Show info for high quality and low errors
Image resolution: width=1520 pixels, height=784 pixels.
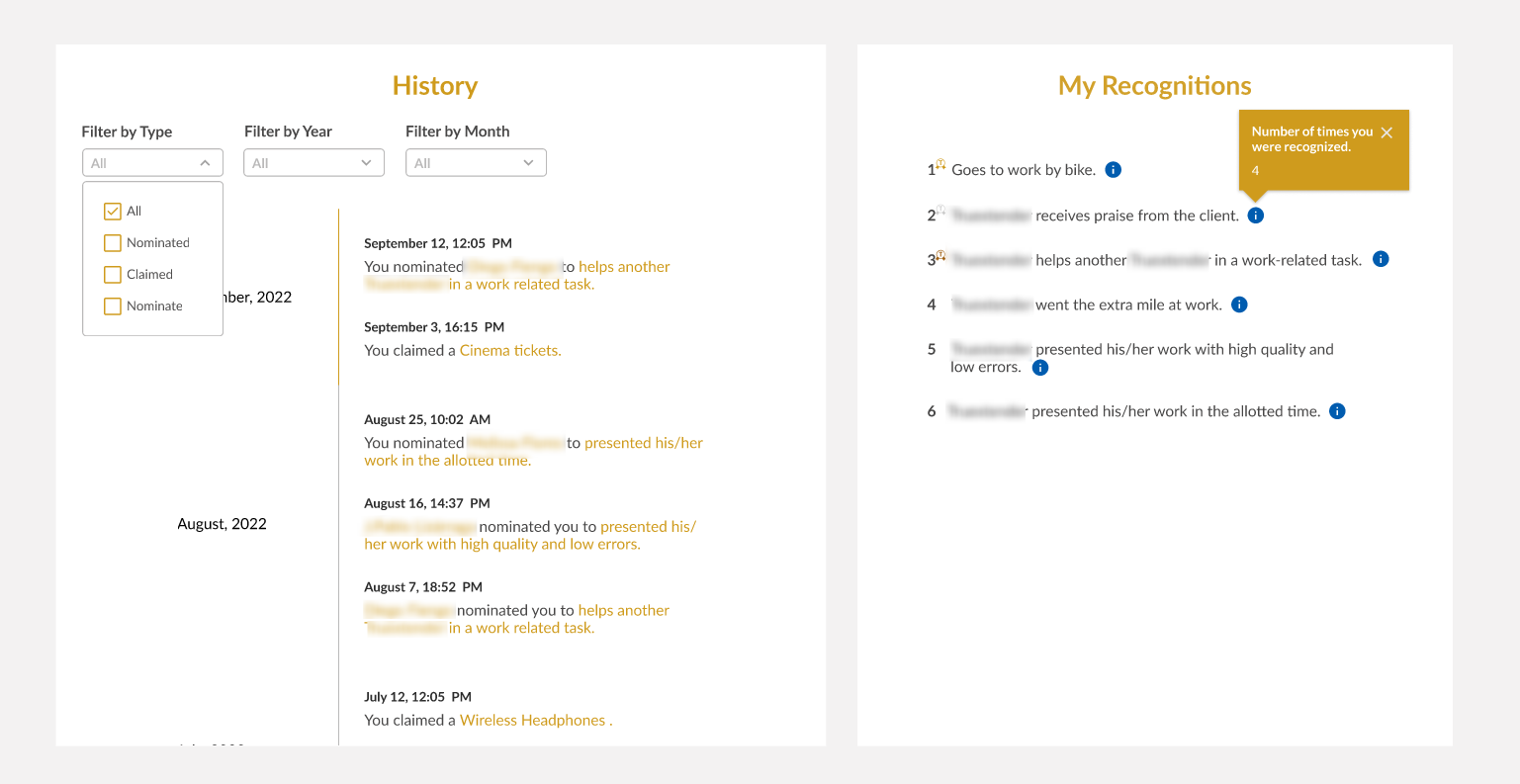click(1039, 368)
